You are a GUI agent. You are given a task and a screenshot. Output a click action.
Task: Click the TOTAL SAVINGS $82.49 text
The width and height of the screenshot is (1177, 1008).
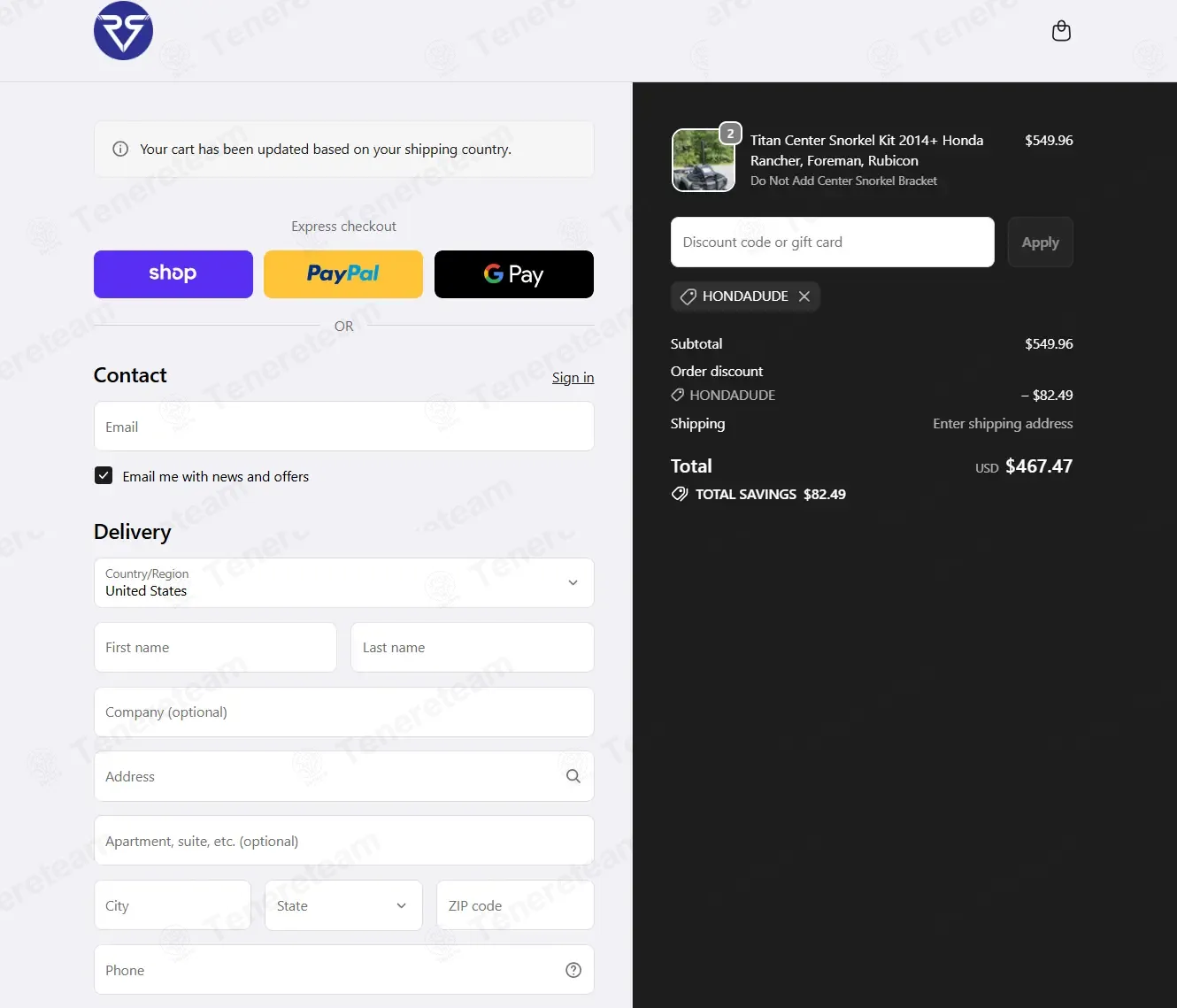pyautogui.click(x=771, y=494)
